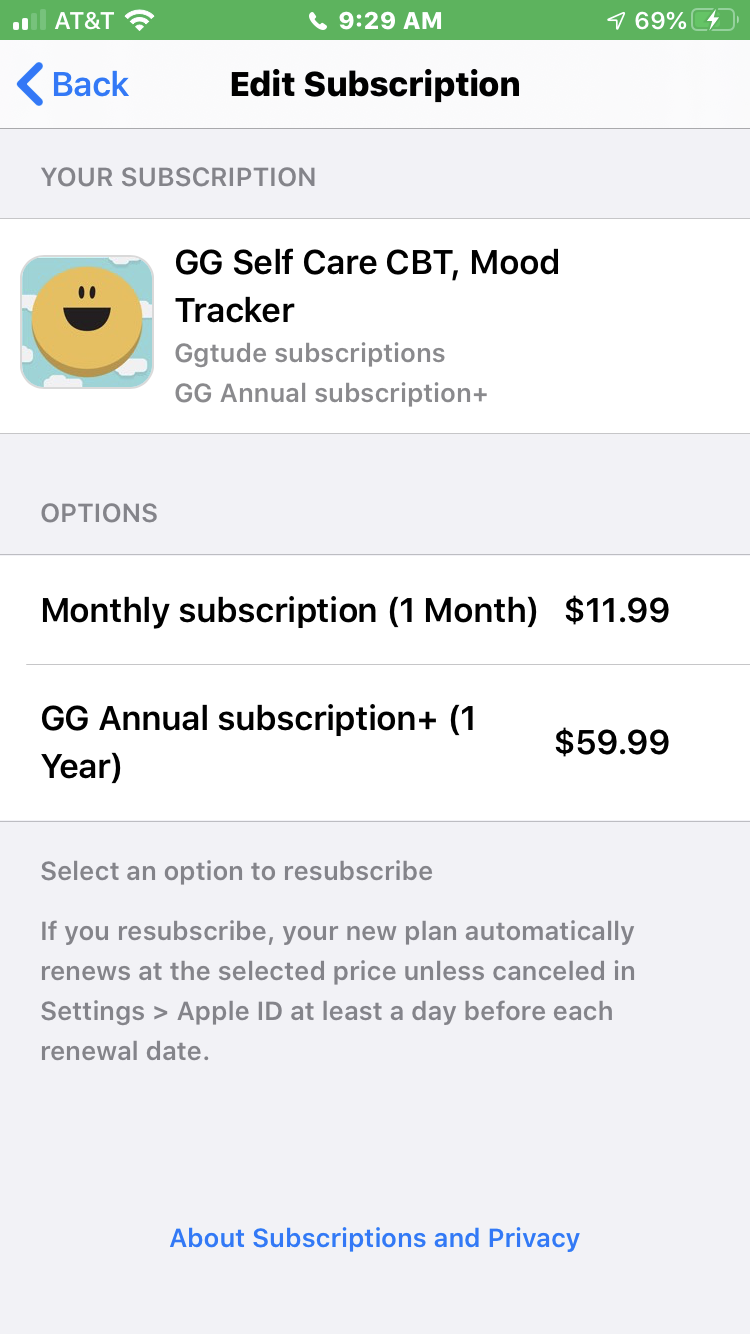Viewport: 750px width, 1334px height.
Task: Tap the Back text label
Action: 90,85
